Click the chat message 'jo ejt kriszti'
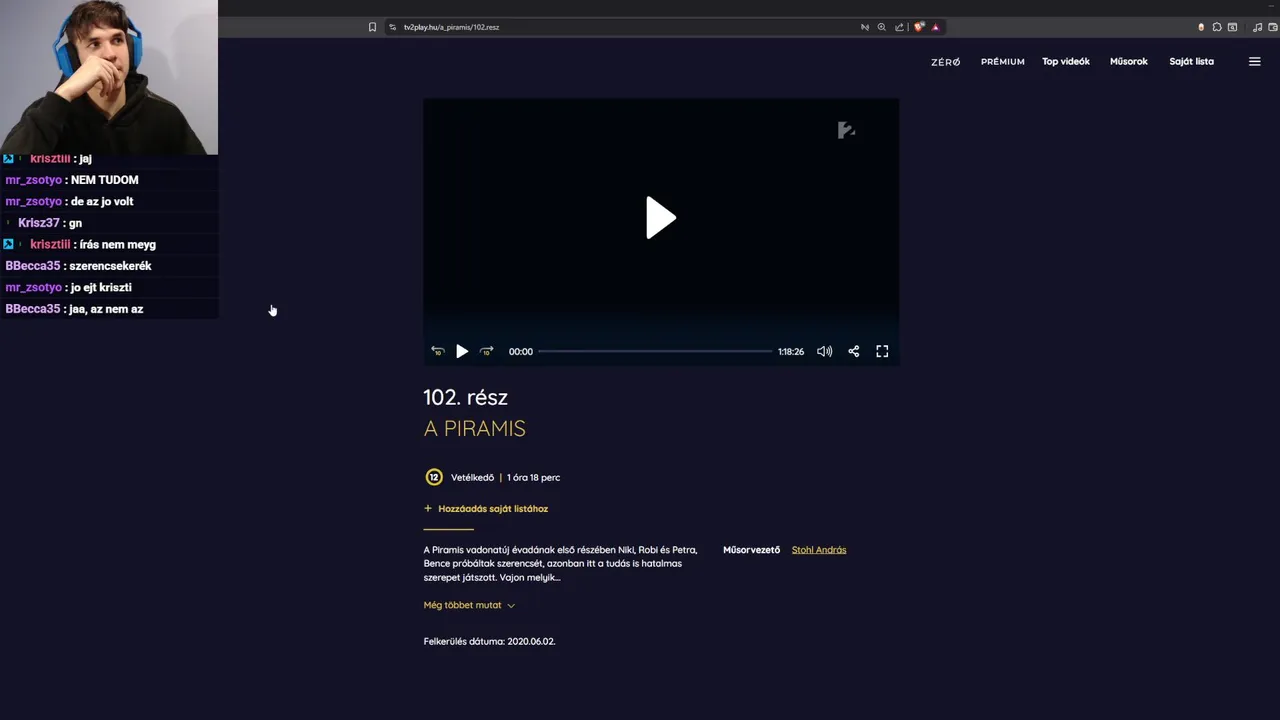1280x720 pixels. point(101,287)
